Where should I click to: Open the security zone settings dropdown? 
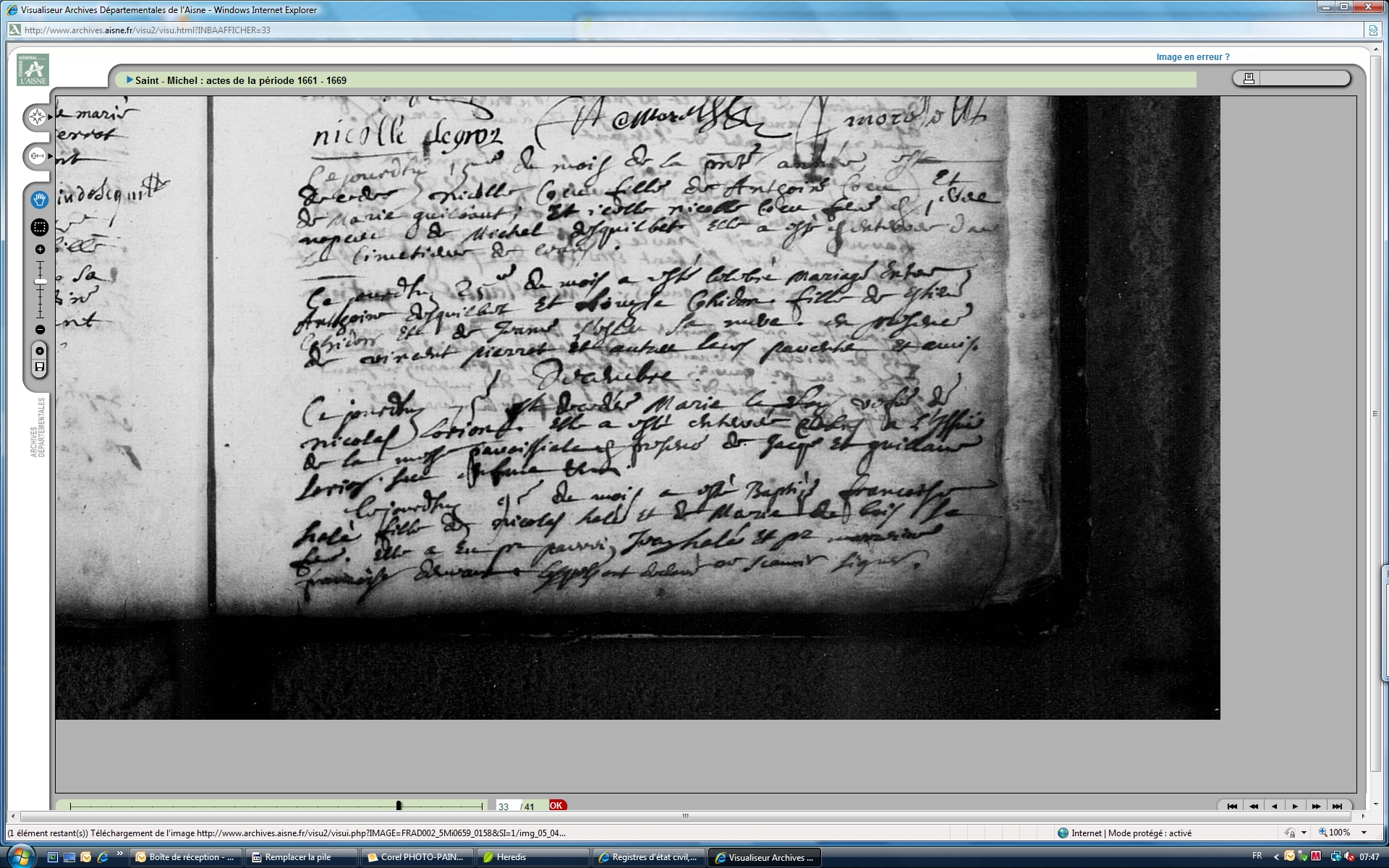pyautogui.click(x=1304, y=833)
